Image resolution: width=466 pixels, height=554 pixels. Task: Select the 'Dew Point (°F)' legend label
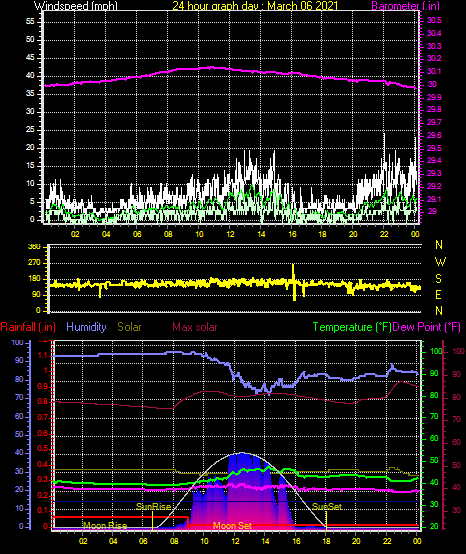[427, 327]
